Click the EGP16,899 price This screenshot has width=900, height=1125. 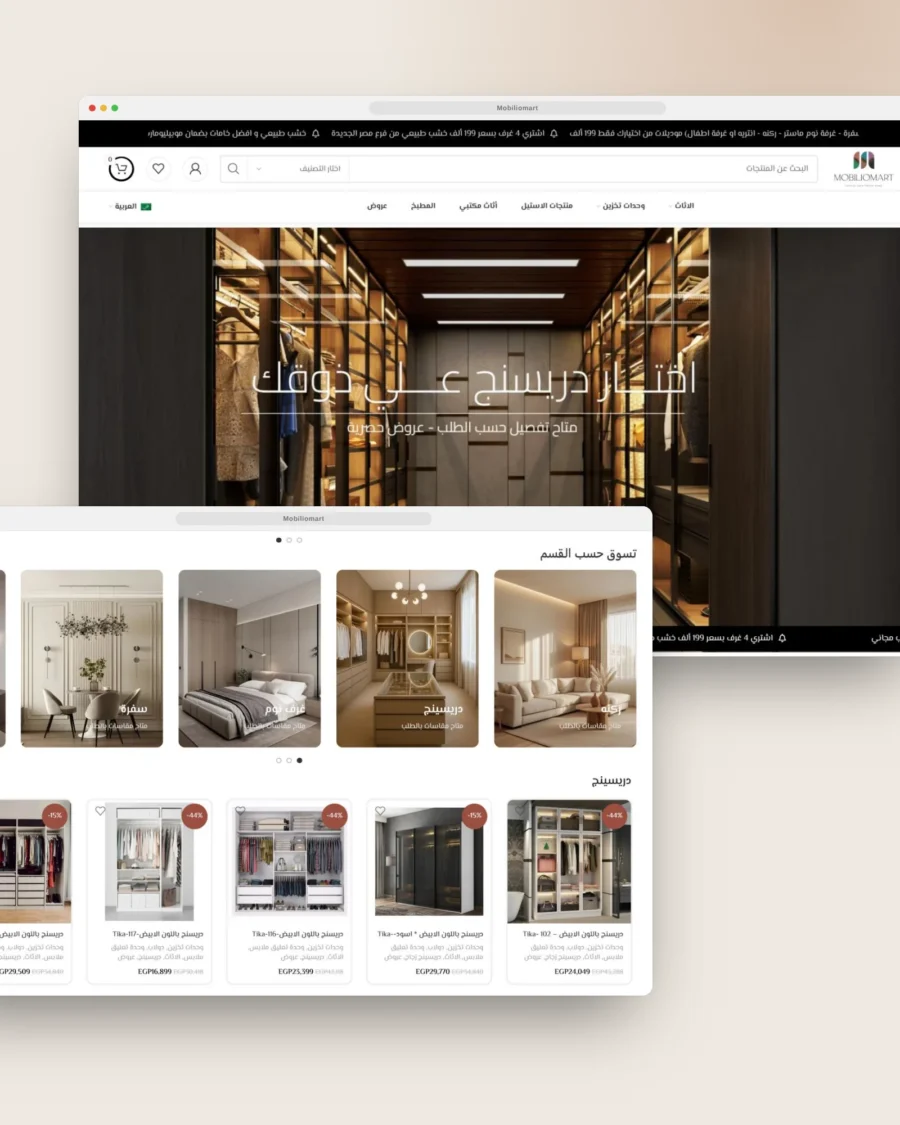(154, 971)
